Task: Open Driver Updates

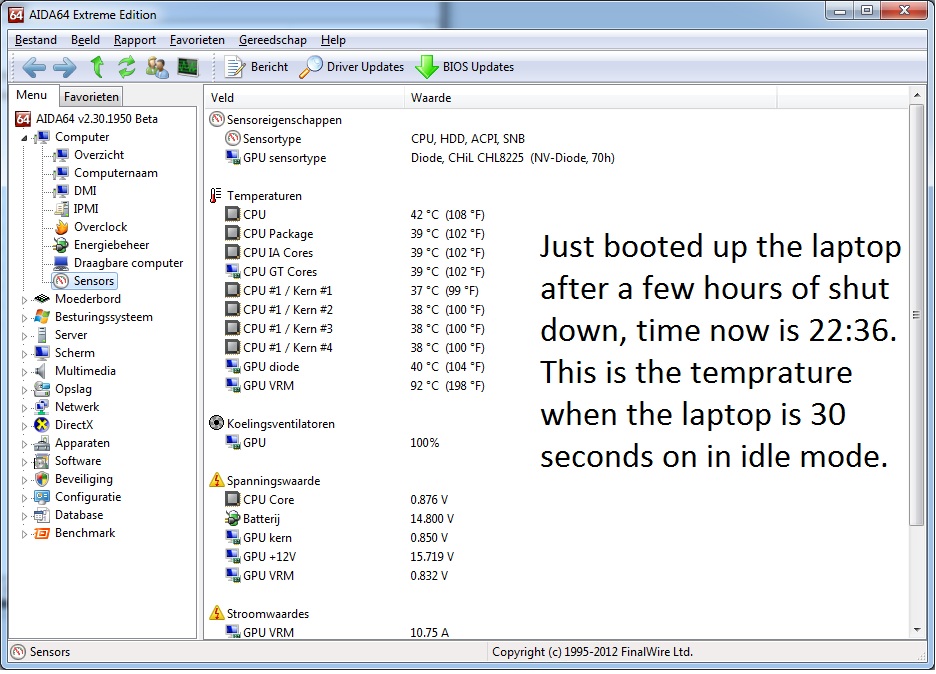Action: (352, 67)
